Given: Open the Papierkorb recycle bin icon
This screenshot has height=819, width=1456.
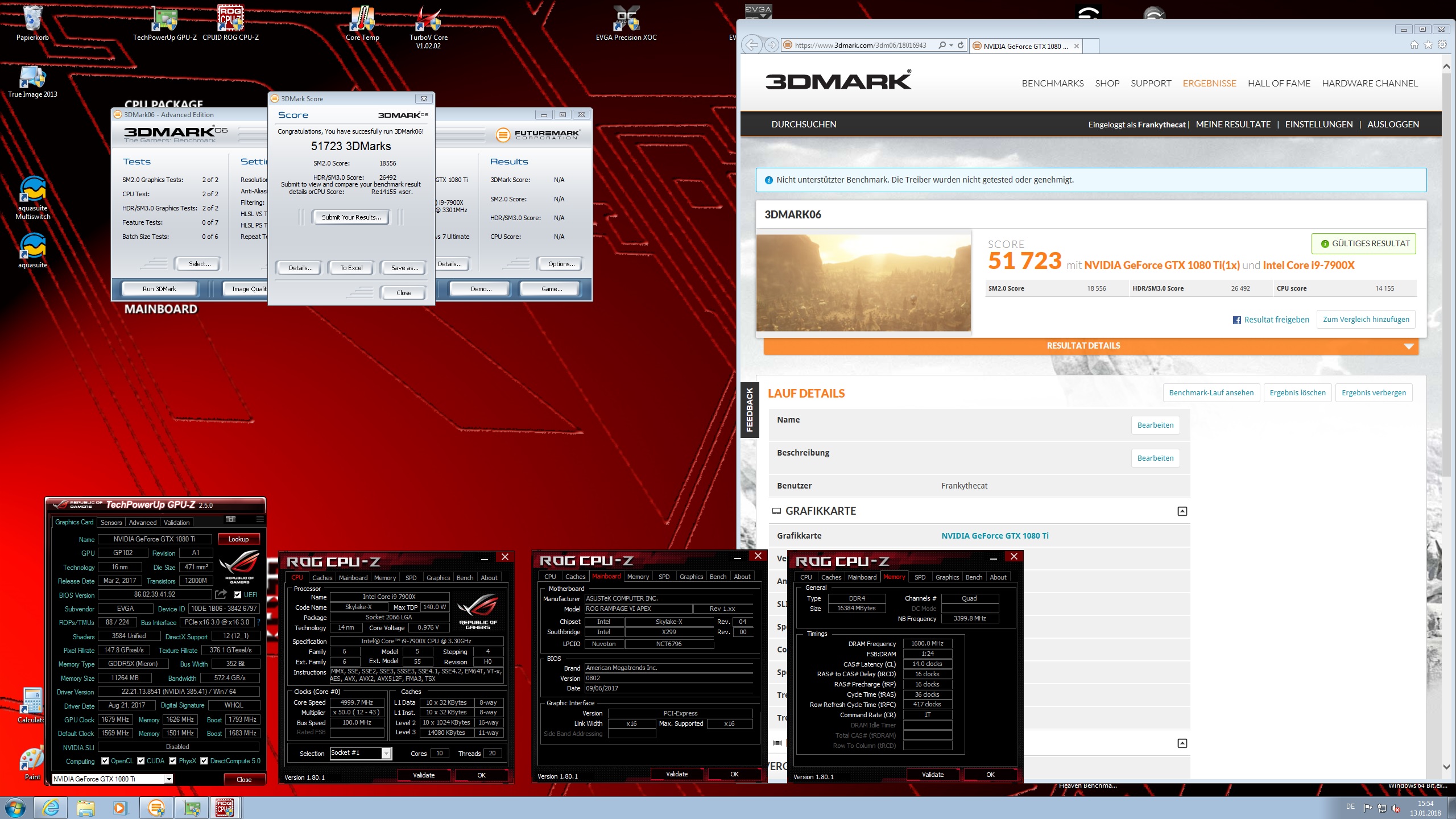Looking at the screenshot, I should 32,23.
